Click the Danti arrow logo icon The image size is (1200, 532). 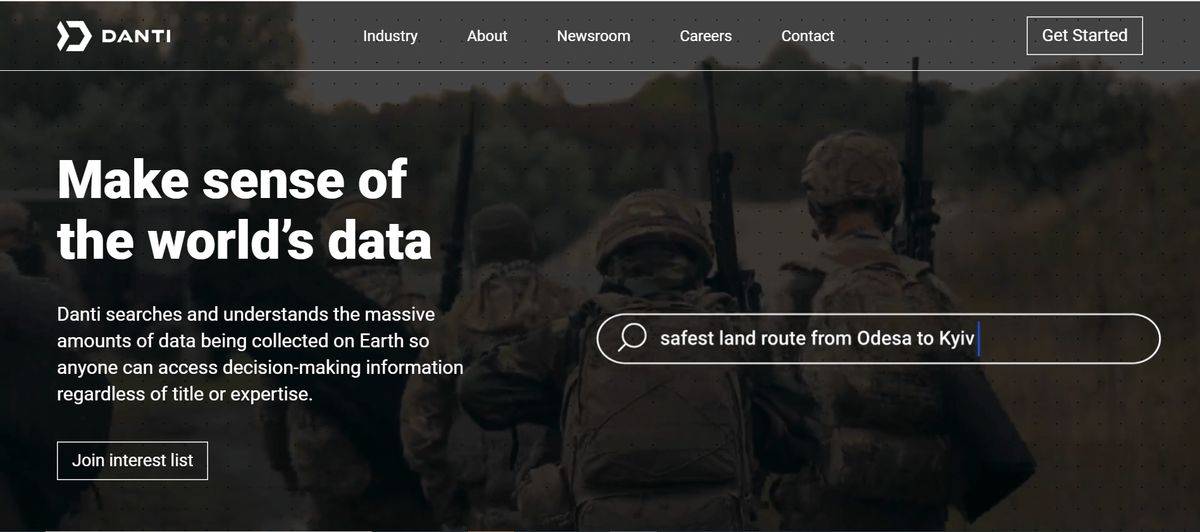click(x=74, y=36)
